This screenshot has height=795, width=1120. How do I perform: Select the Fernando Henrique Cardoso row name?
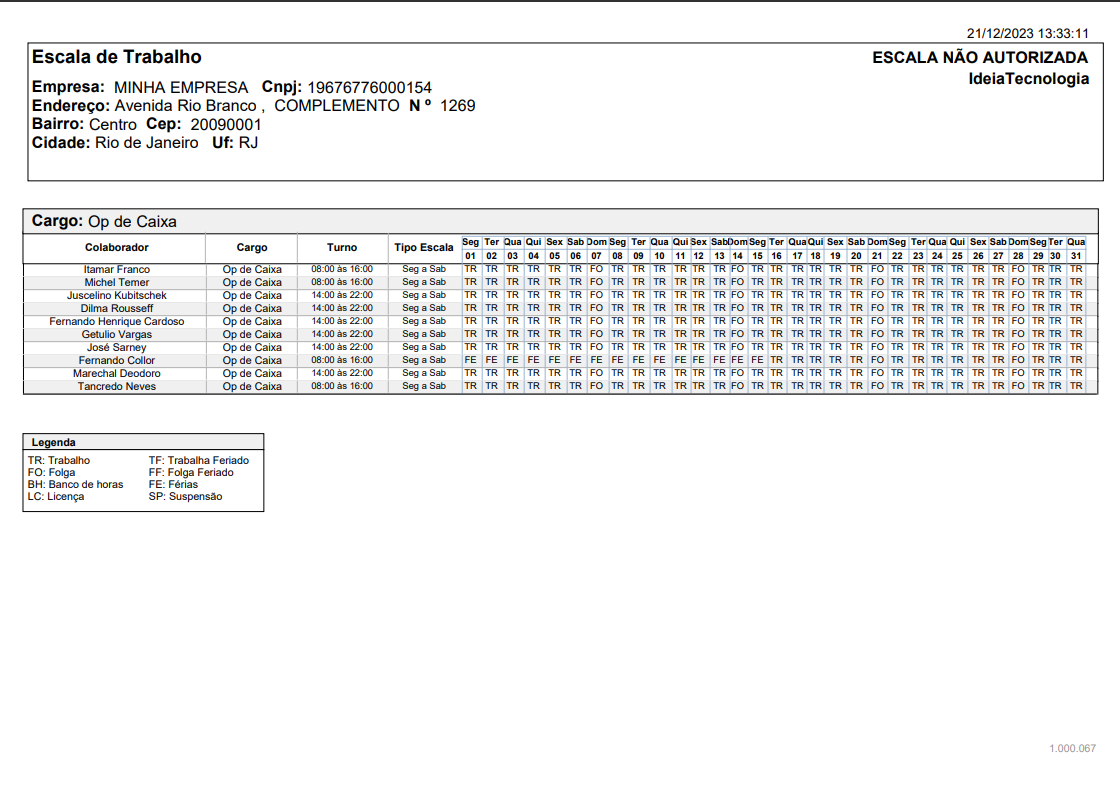click(x=116, y=322)
